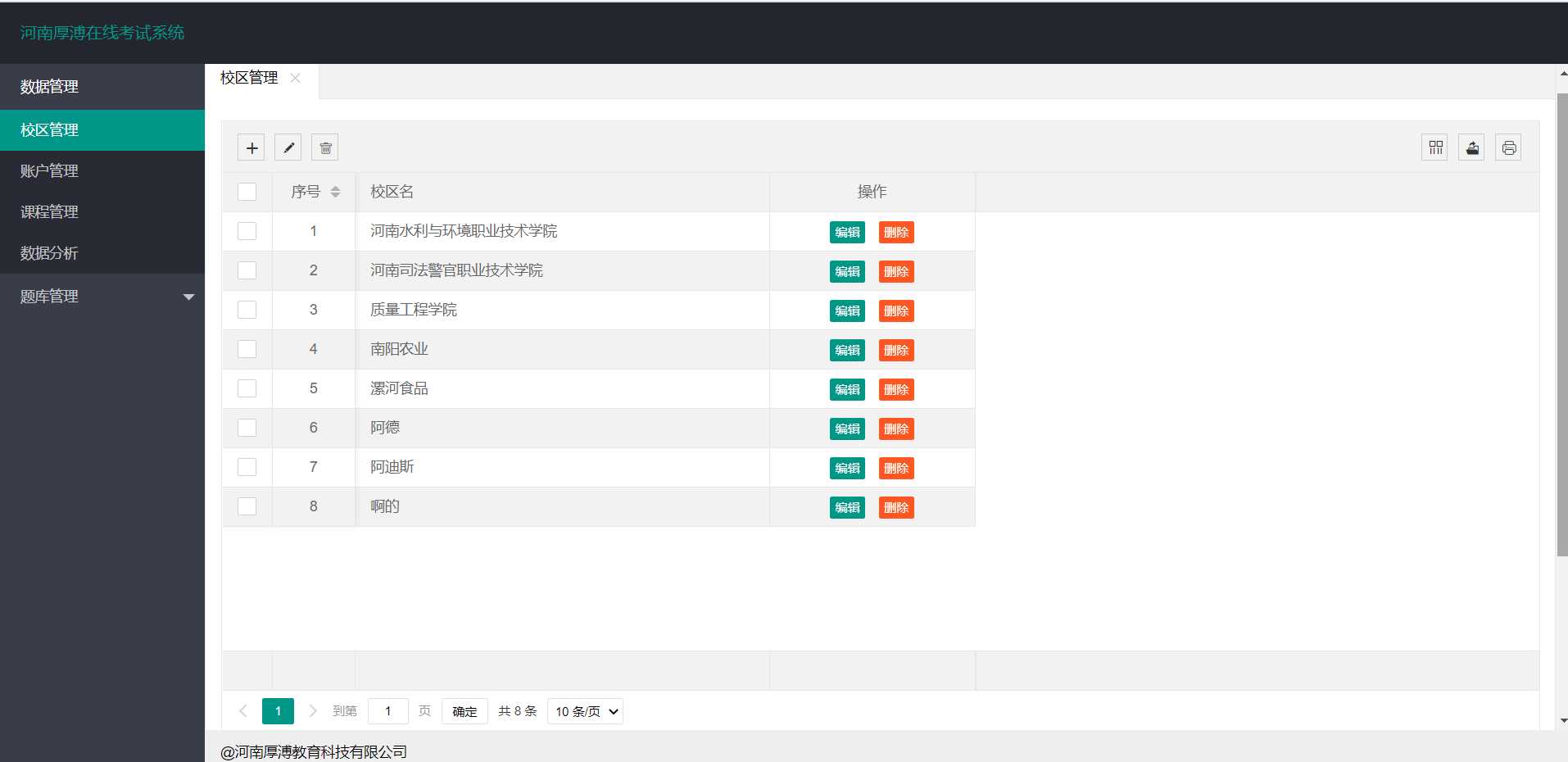Click 编辑 for 河南水利与环境职业技术学院
Viewport: 1568px width, 762px height.
pyautogui.click(x=847, y=232)
